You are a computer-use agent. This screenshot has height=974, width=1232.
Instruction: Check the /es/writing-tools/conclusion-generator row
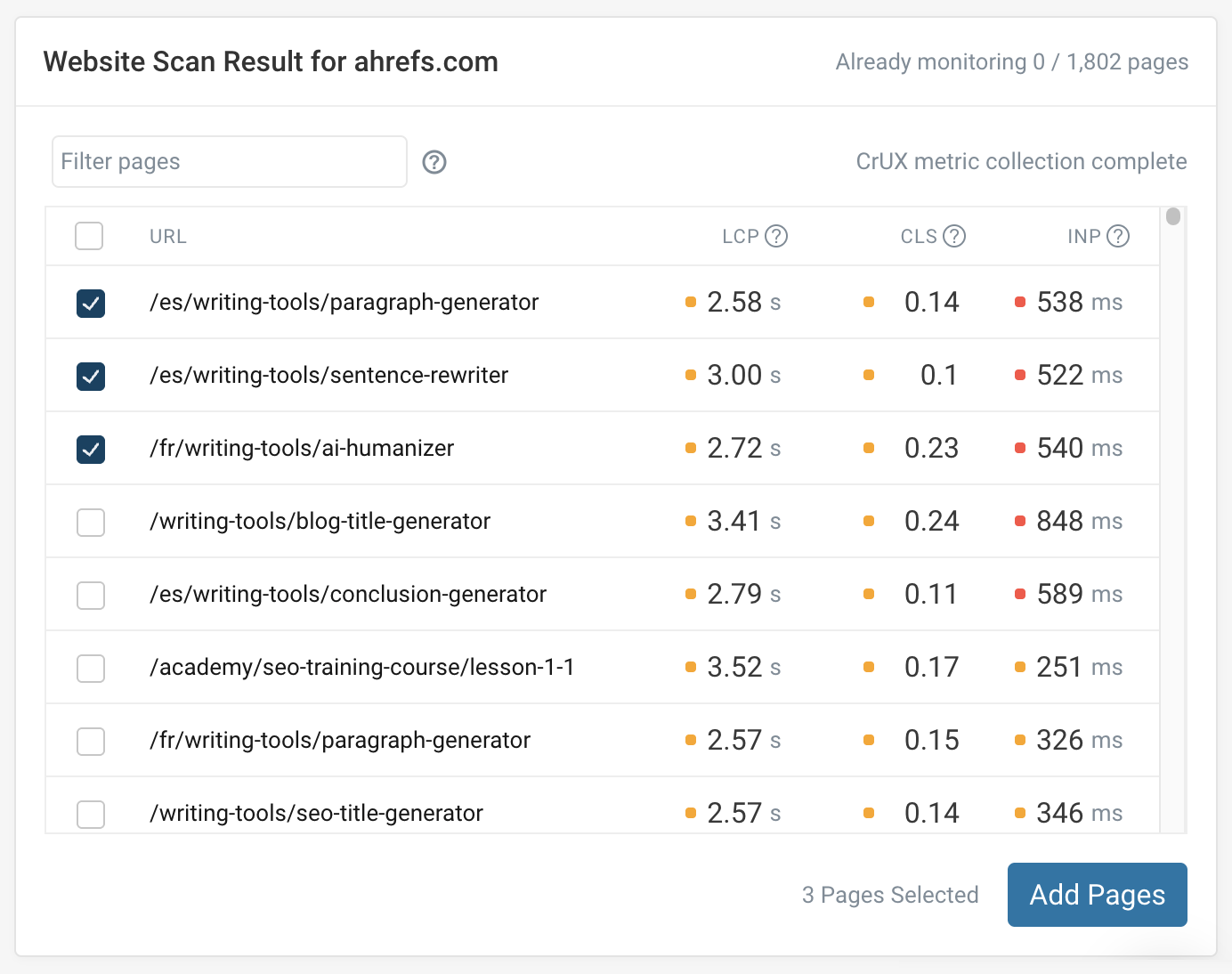pos(91,596)
